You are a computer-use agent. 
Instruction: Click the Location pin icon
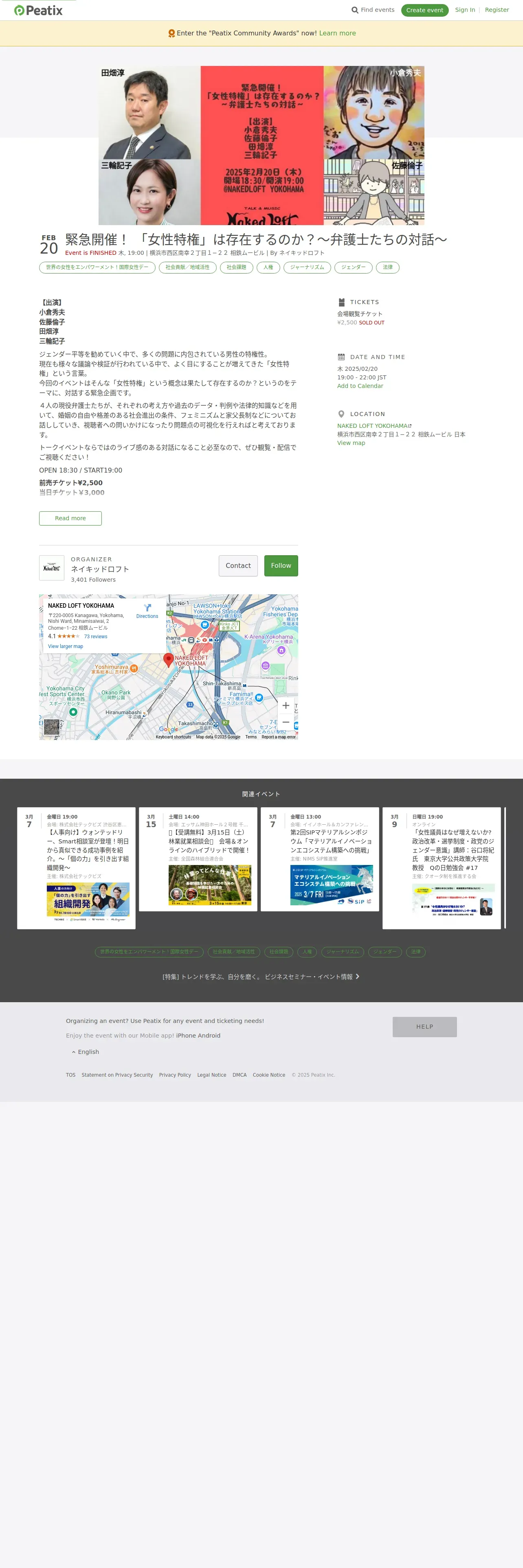[x=342, y=414]
